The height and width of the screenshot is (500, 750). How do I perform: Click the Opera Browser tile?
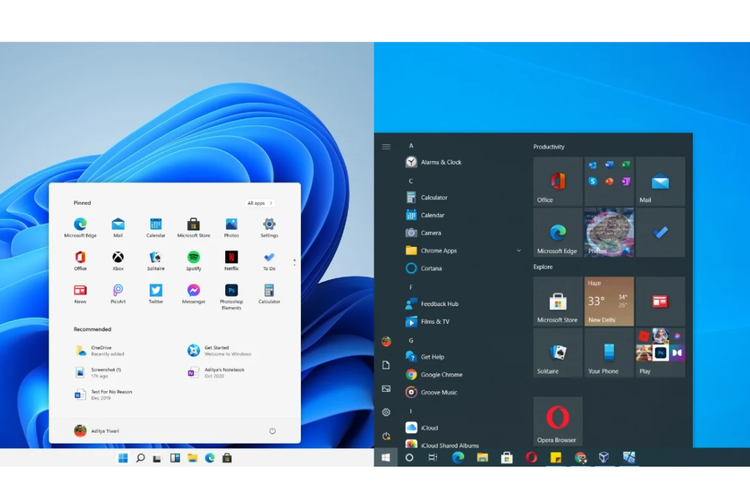click(557, 421)
